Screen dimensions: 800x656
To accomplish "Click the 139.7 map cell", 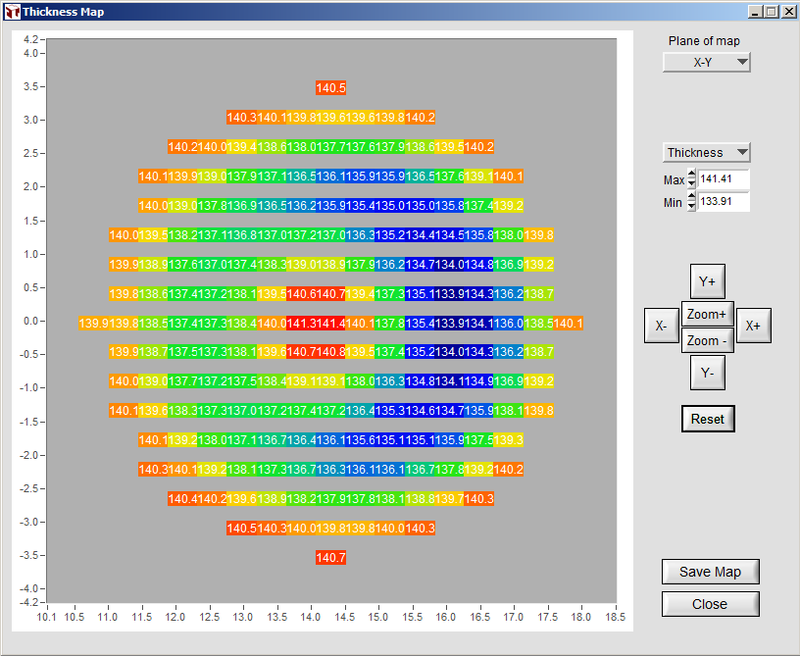I will click(449, 499).
